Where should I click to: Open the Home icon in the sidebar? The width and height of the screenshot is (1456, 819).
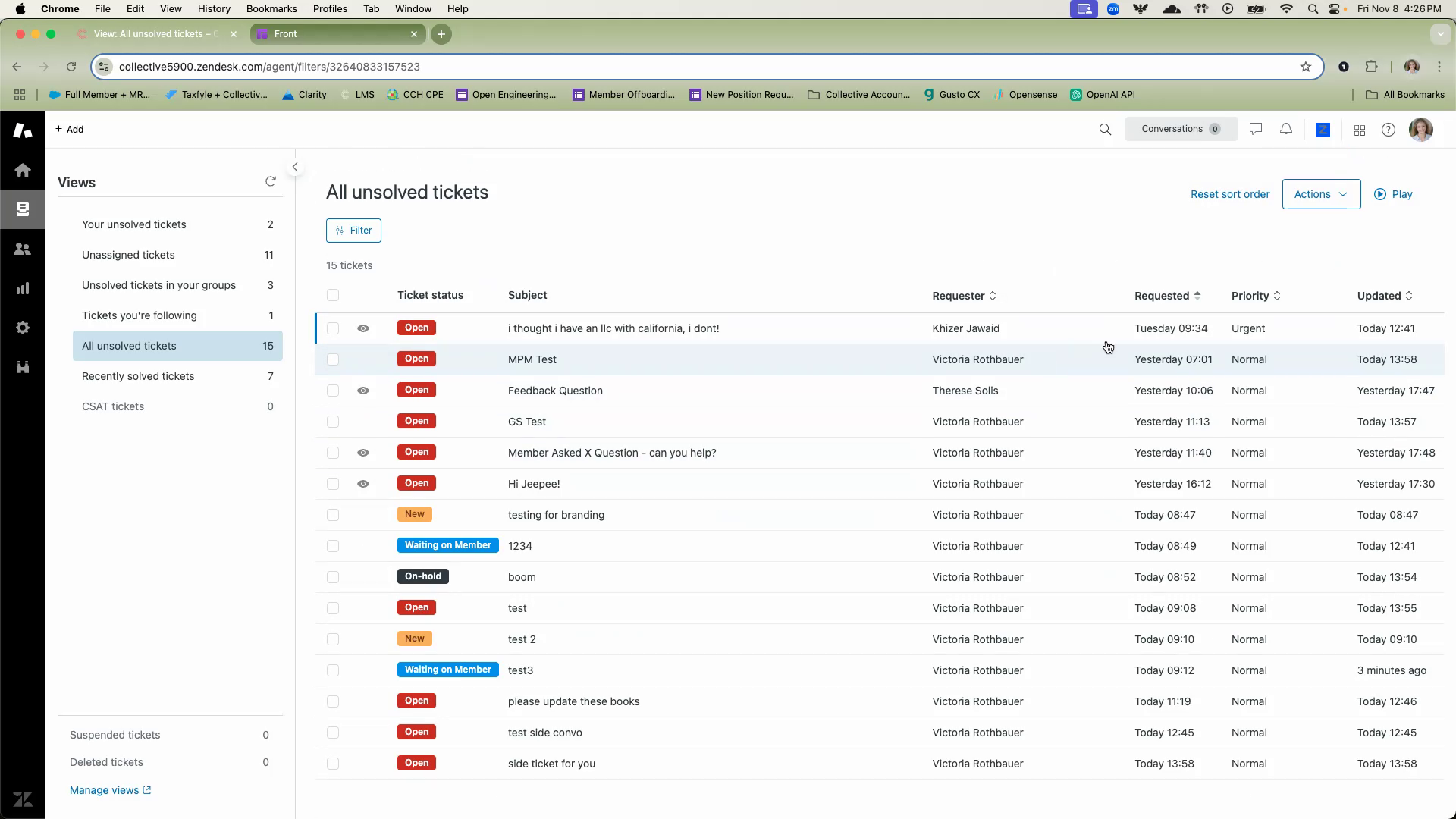(23, 170)
